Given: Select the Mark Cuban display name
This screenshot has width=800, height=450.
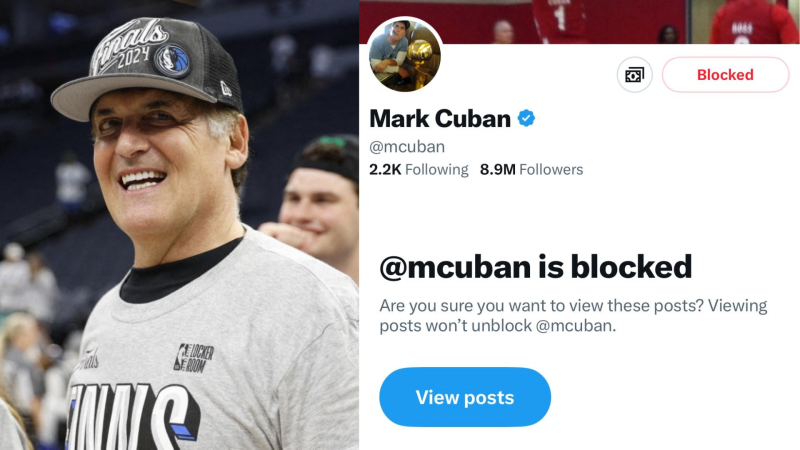Looking at the screenshot, I should click(x=439, y=119).
